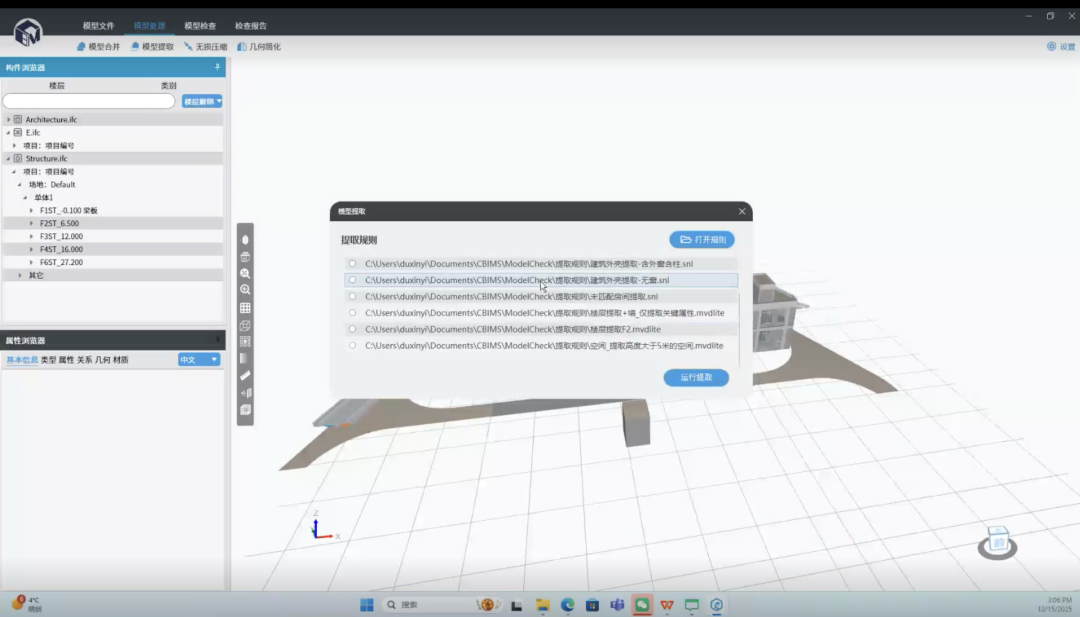Image resolution: width=1080 pixels, height=617 pixels.
Task: Open the 中文 language dropdown
Action: click(x=199, y=359)
